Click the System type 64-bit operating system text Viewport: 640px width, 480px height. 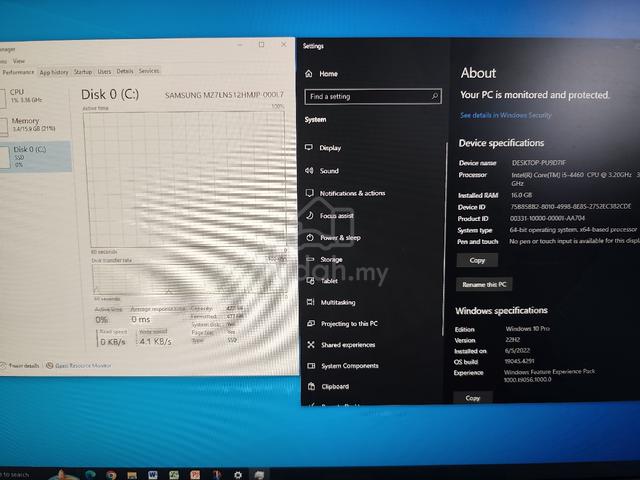tap(573, 230)
